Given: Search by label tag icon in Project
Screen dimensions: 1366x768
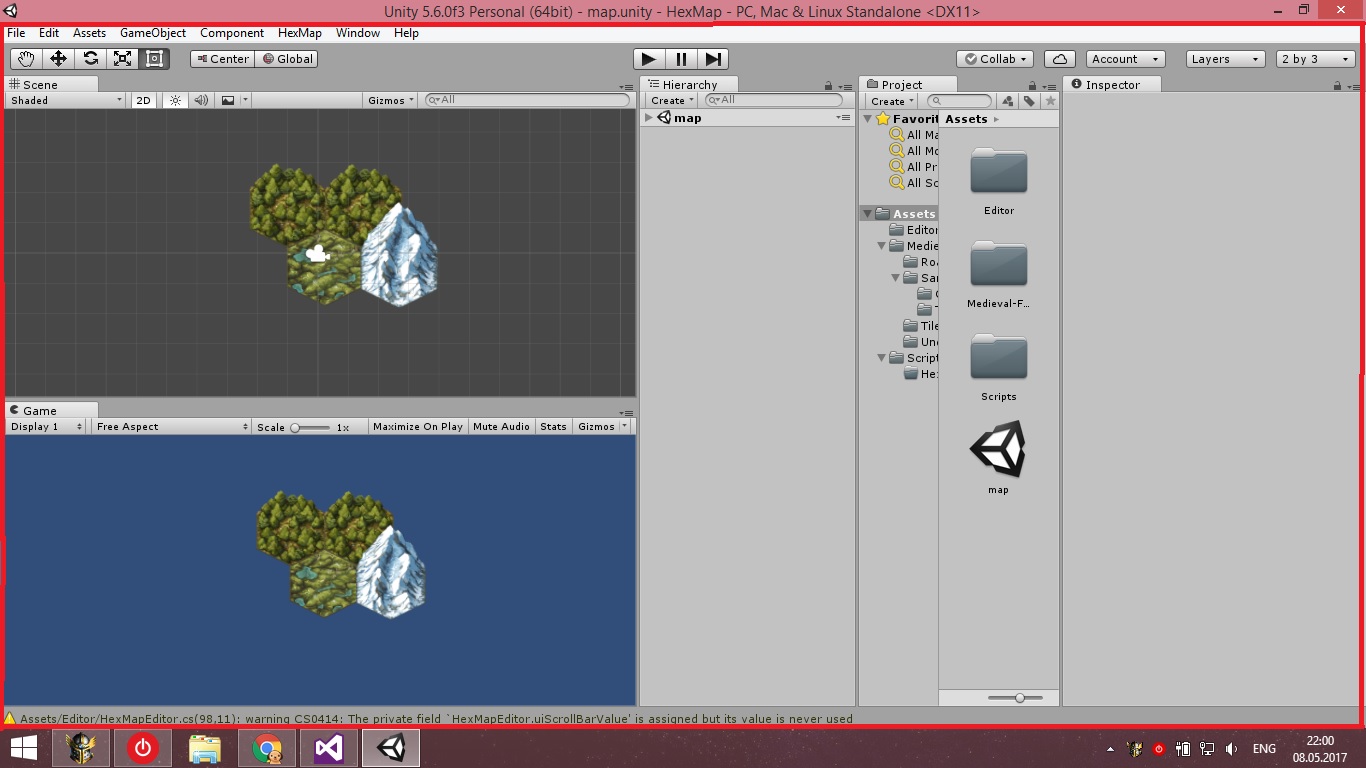Looking at the screenshot, I should pos(1029,101).
